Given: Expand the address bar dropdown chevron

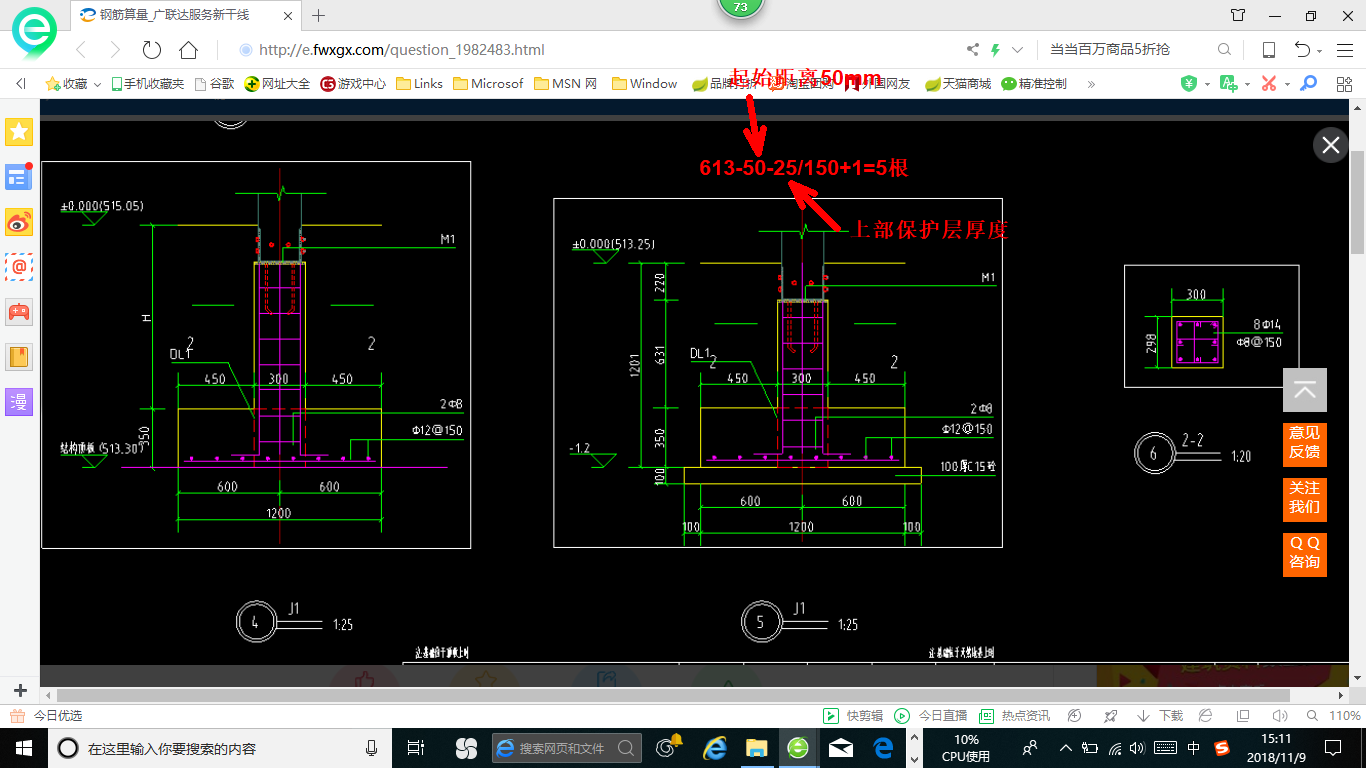Looking at the screenshot, I should click(x=1018, y=50).
